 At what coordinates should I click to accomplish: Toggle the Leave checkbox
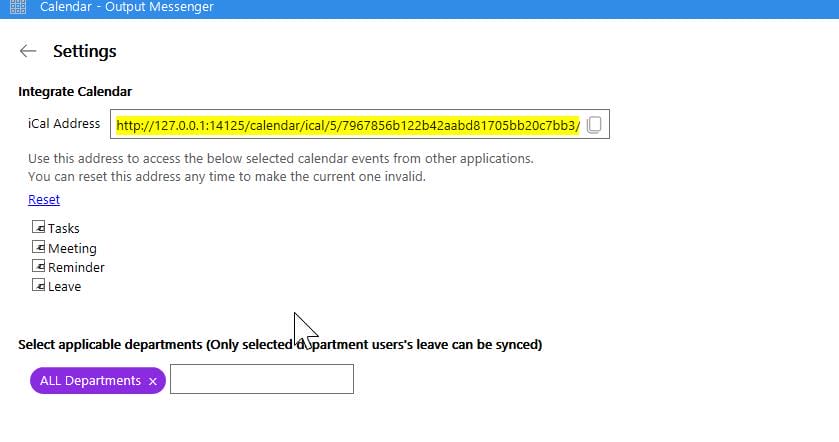[38, 285]
